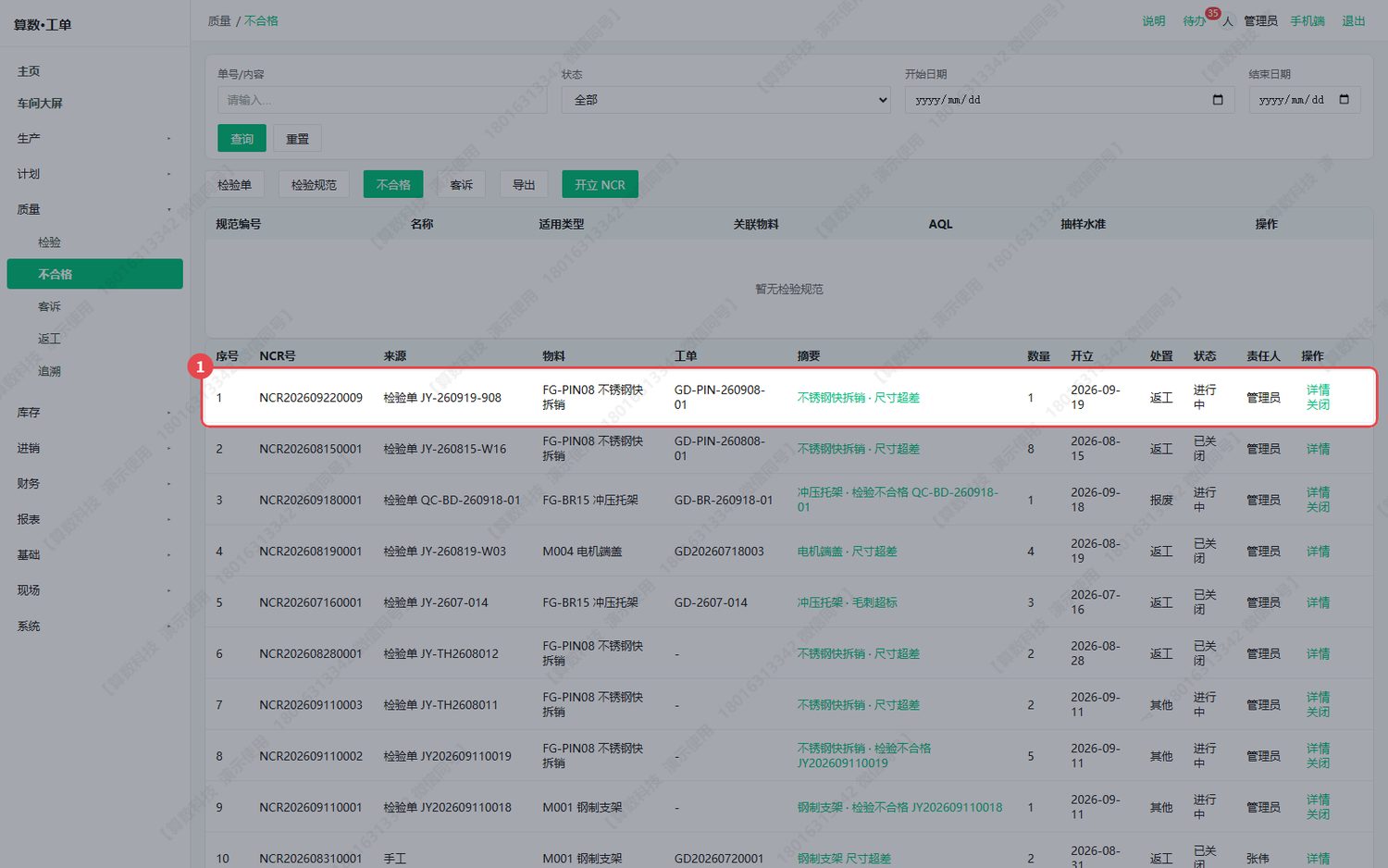Screen dimensions: 1388x868
Task: Click the 质量 breadcrumb
Action: pos(219,21)
